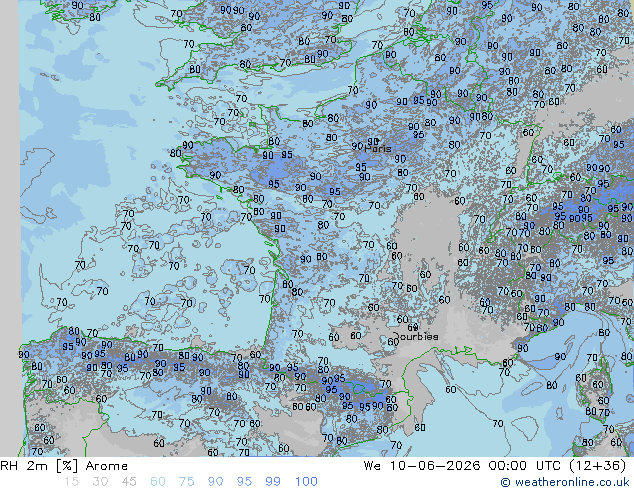Click the copyright symbol before weatheronline
Screen dimensions: 634x490
click(505, 482)
